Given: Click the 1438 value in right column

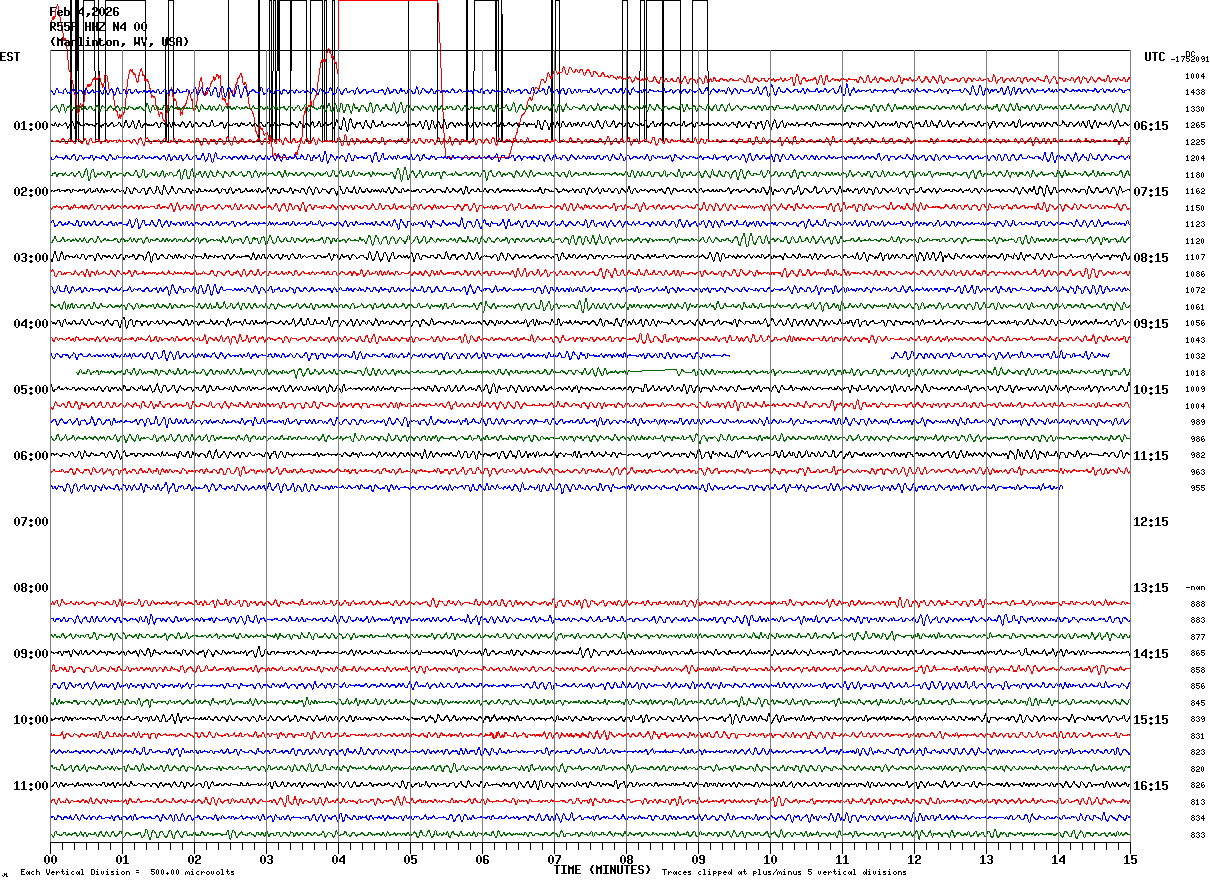Looking at the screenshot, I should 1195,92.
